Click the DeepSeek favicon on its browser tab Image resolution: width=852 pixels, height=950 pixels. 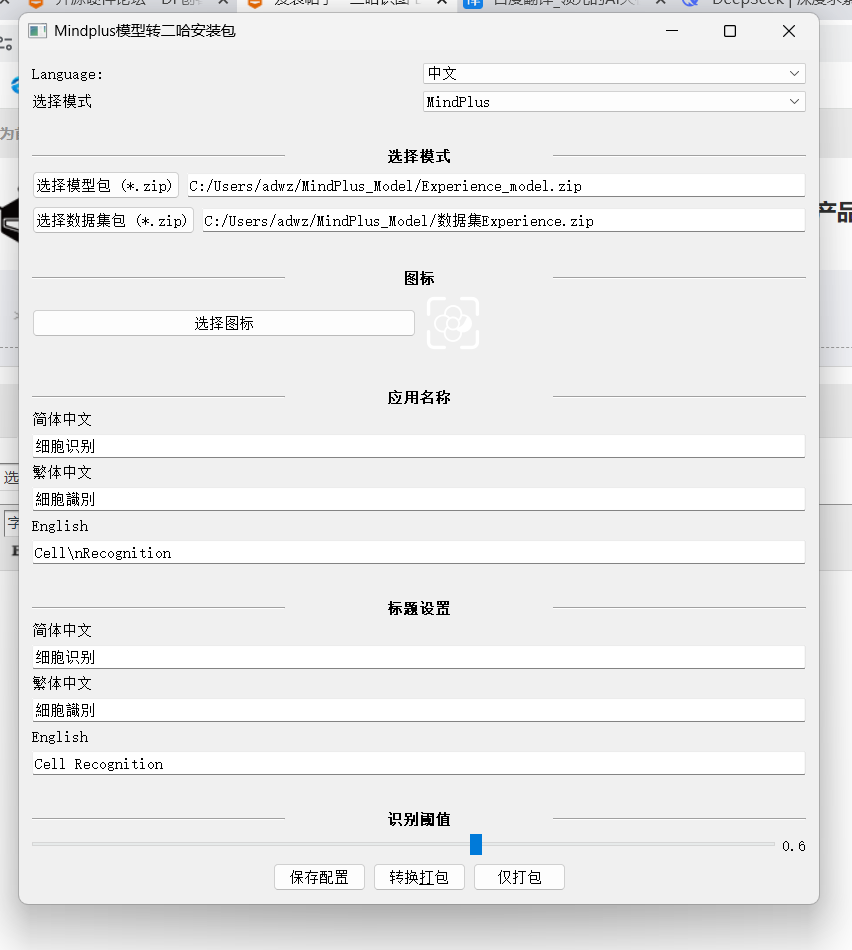[692, 5]
